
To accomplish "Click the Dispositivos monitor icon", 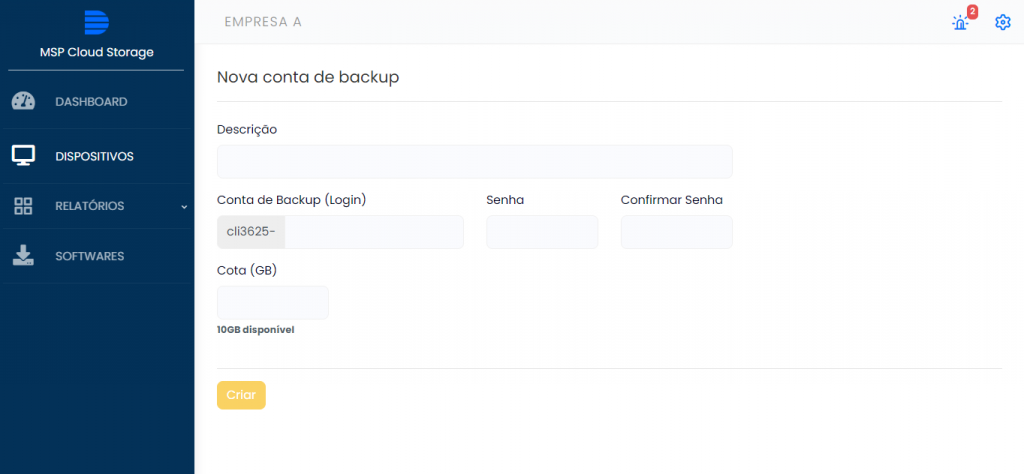I will point(23,156).
